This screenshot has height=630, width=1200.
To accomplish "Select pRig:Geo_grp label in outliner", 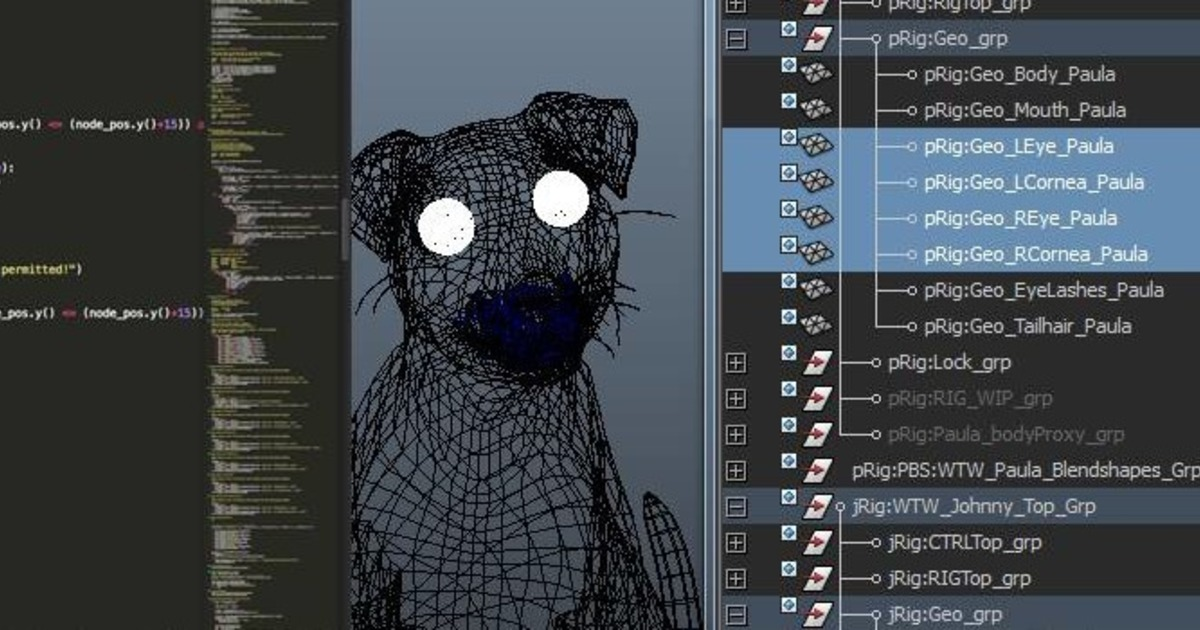I will [947, 39].
